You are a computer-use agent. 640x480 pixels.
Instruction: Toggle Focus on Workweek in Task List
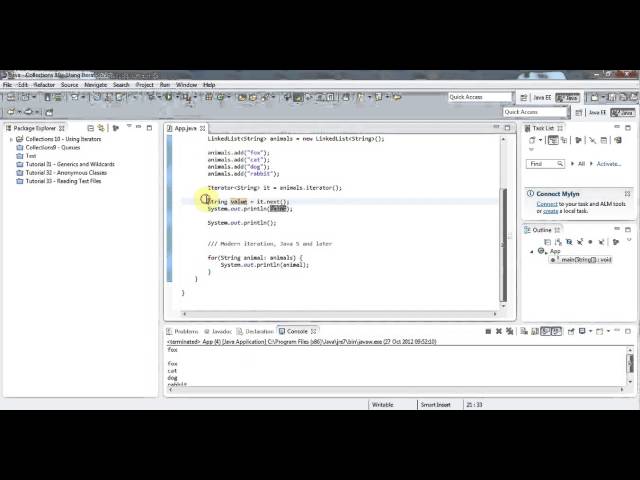(x=578, y=140)
